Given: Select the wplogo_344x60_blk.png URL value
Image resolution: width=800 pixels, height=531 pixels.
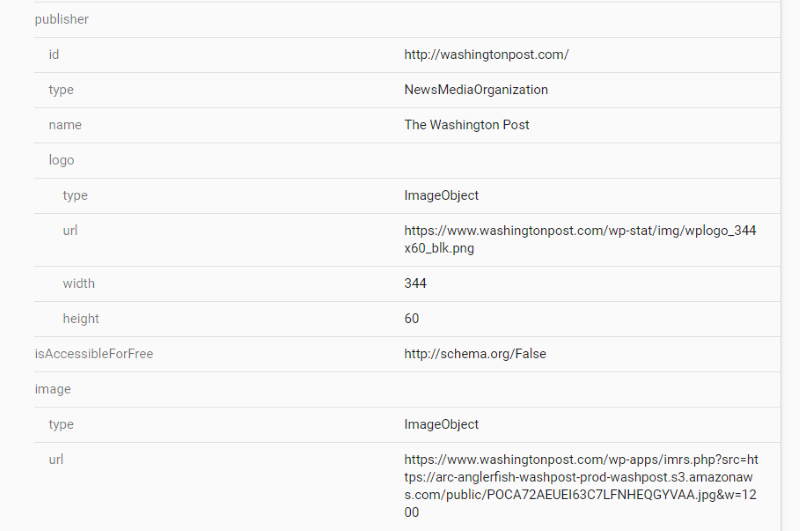Looking at the screenshot, I should tap(580, 239).
